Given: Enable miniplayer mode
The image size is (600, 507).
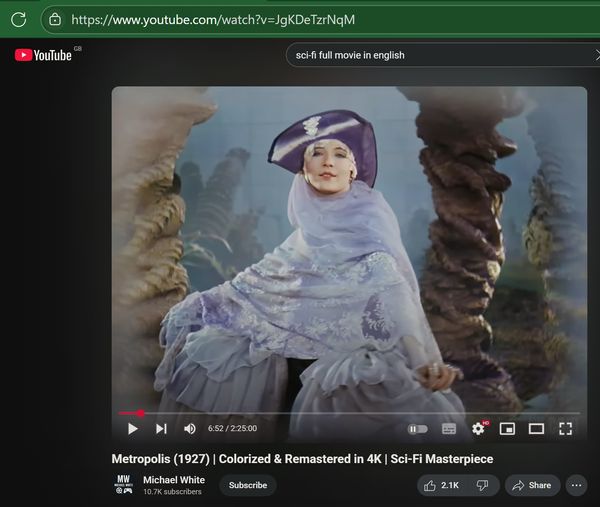Looking at the screenshot, I should tap(507, 429).
